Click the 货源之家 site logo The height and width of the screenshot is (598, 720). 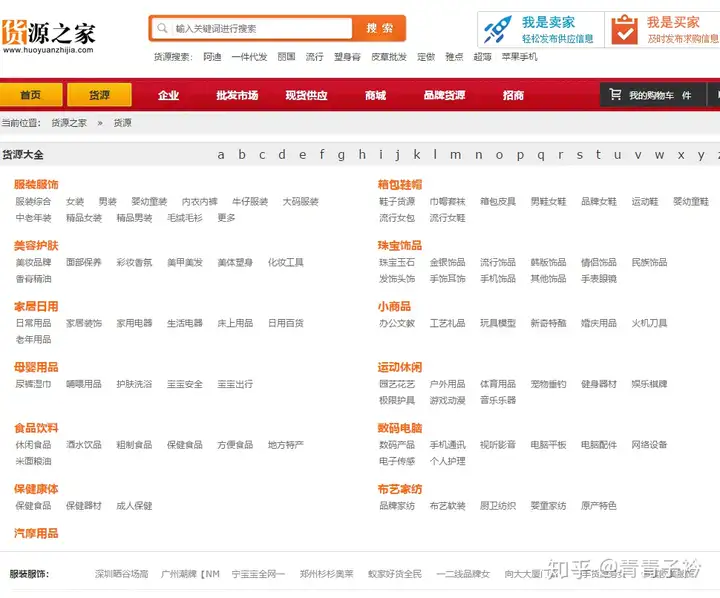coord(48,37)
